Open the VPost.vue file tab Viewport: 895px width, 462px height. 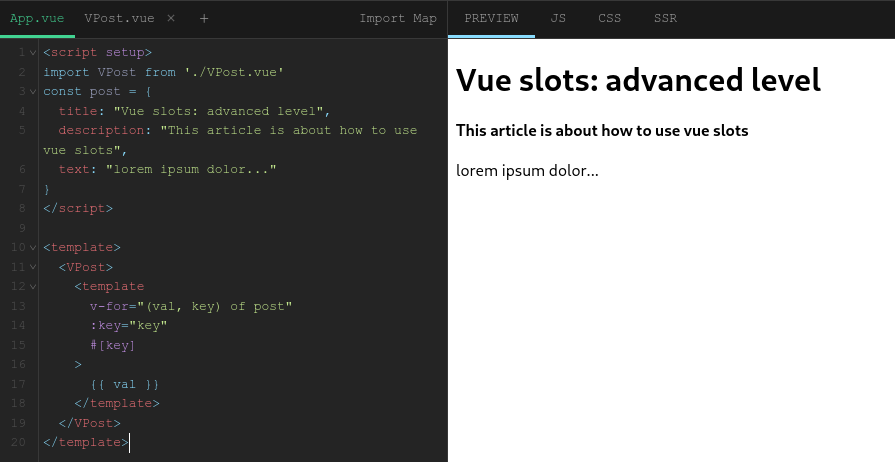click(119, 18)
